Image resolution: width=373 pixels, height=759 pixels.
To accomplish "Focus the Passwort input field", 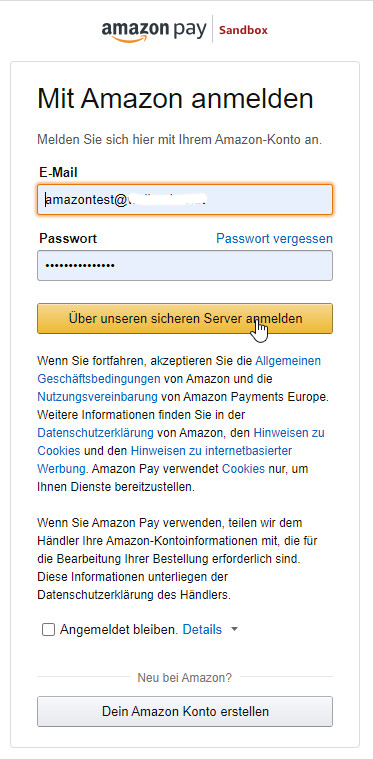I will pyautogui.click(x=185, y=265).
